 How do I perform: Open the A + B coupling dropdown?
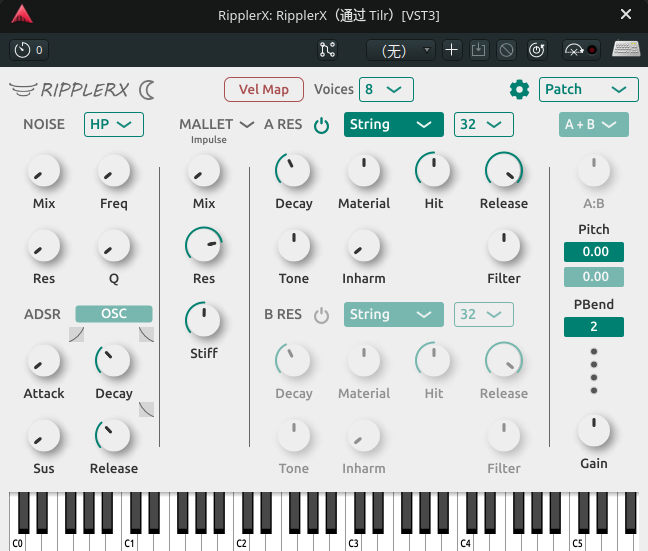tap(594, 124)
